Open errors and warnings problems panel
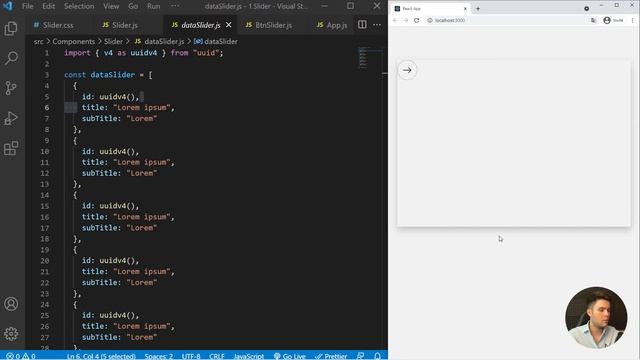The width and height of the screenshot is (640, 360). [x=20, y=356]
